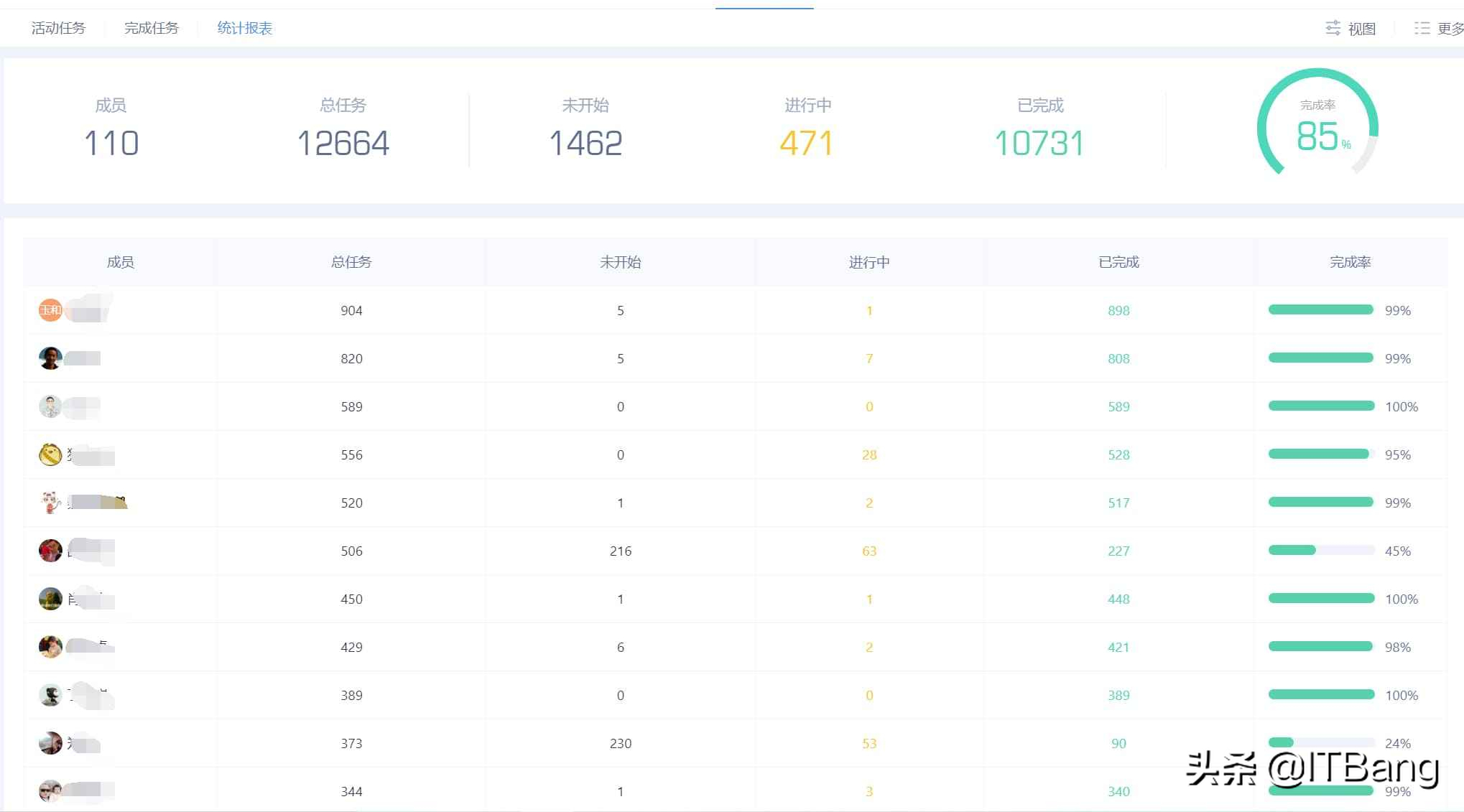Click the summary completed count 10731
Viewport: 1464px width, 812px height.
1039,143
